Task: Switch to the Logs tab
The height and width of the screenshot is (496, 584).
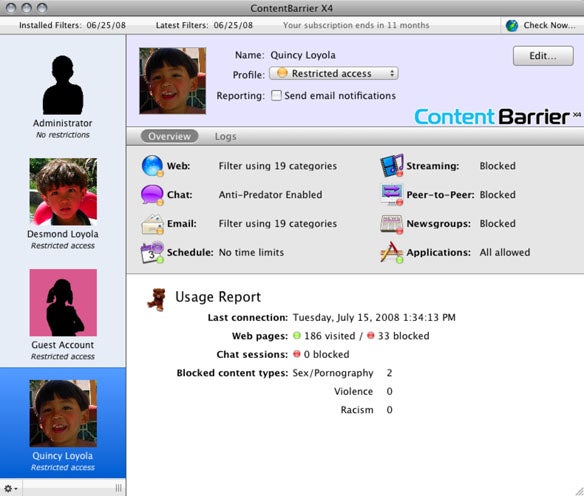Action: pos(225,136)
